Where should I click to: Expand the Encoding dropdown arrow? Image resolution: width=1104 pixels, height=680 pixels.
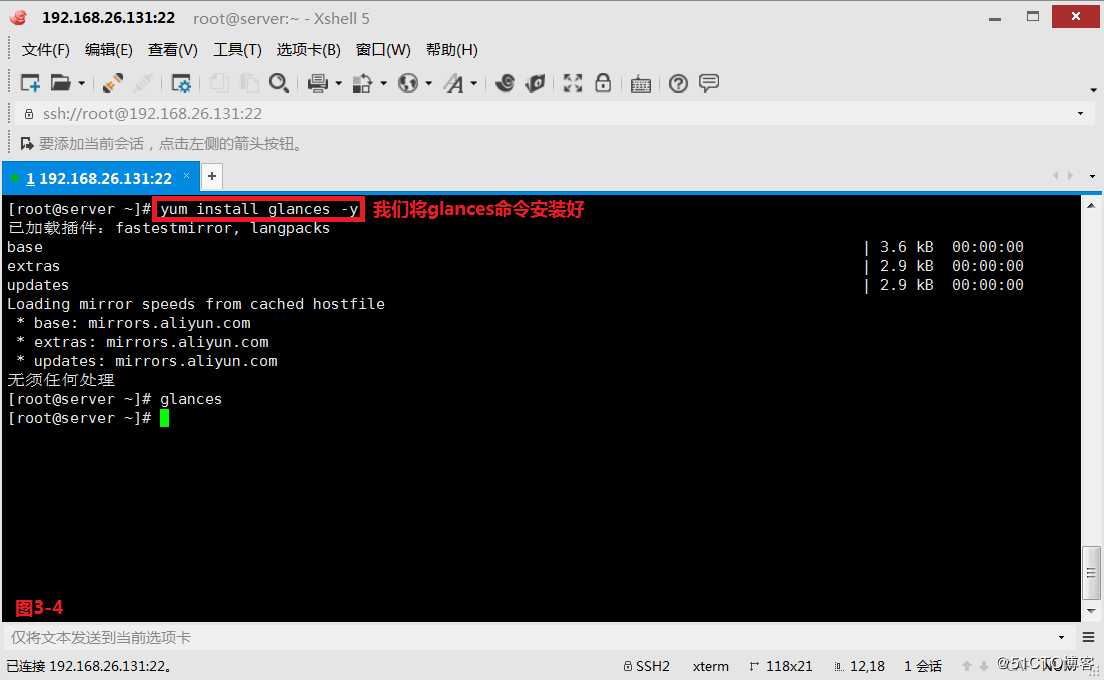tap(428, 84)
